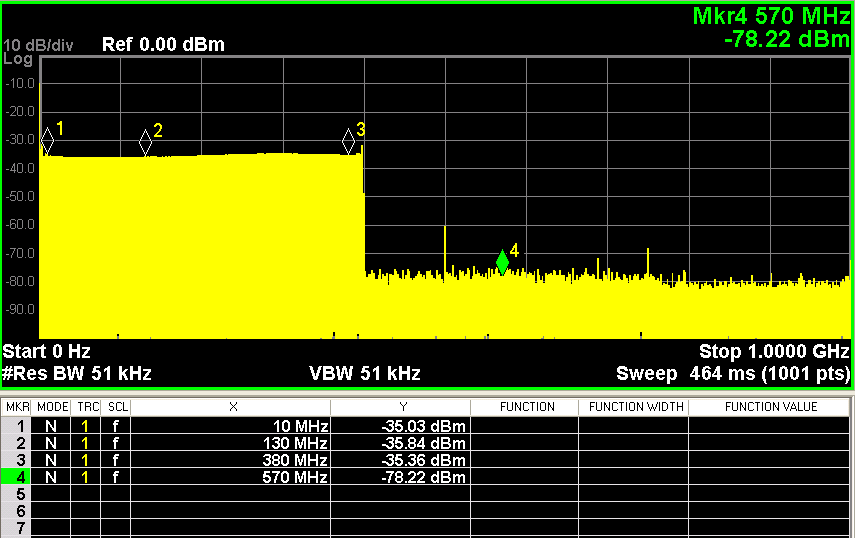Image resolution: width=855 pixels, height=538 pixels.
Task: Click the MODE column header in marker table
Action: pos(52,407)
